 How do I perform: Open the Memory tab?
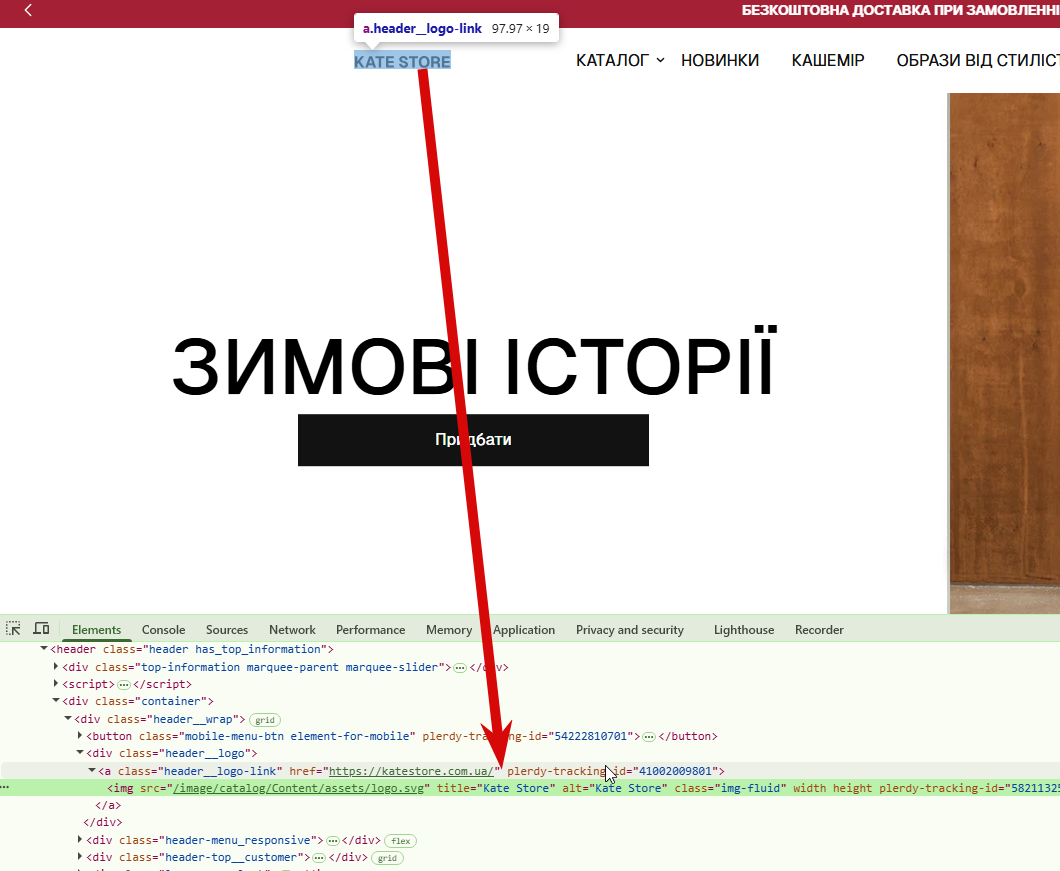pos(449,630)
